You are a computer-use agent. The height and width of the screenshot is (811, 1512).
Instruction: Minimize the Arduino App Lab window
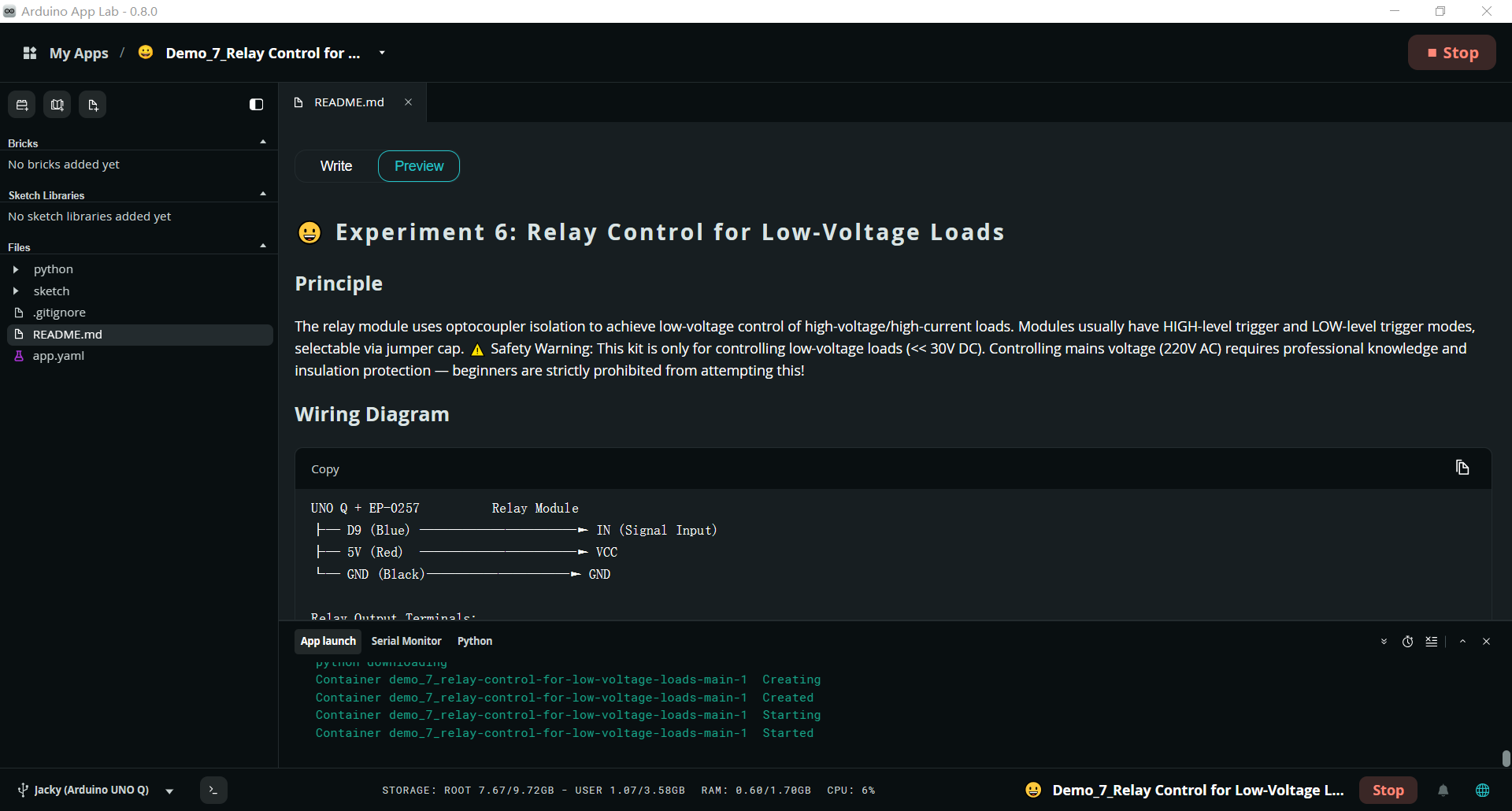[x=1395, y=11]
